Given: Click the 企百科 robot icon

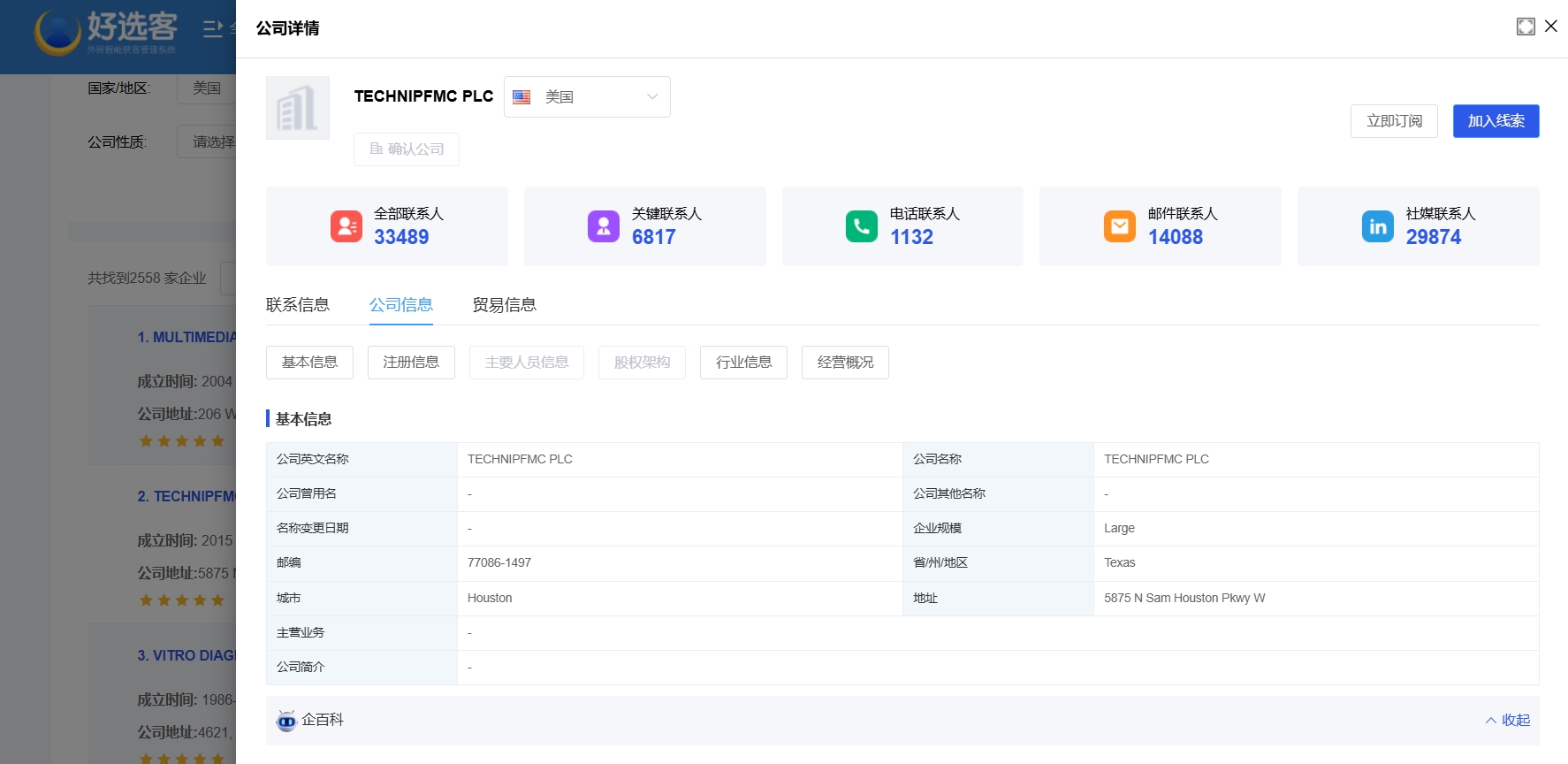Looking at the screenshot, I should pyautogui.click(x=286, y=721).
